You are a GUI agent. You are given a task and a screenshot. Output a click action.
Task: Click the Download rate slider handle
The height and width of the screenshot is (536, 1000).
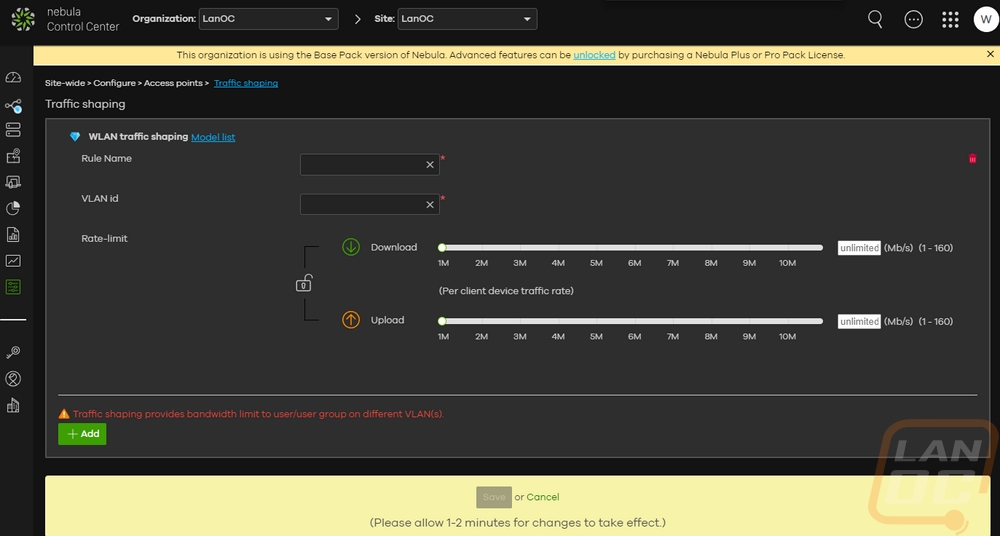[442, 248]
